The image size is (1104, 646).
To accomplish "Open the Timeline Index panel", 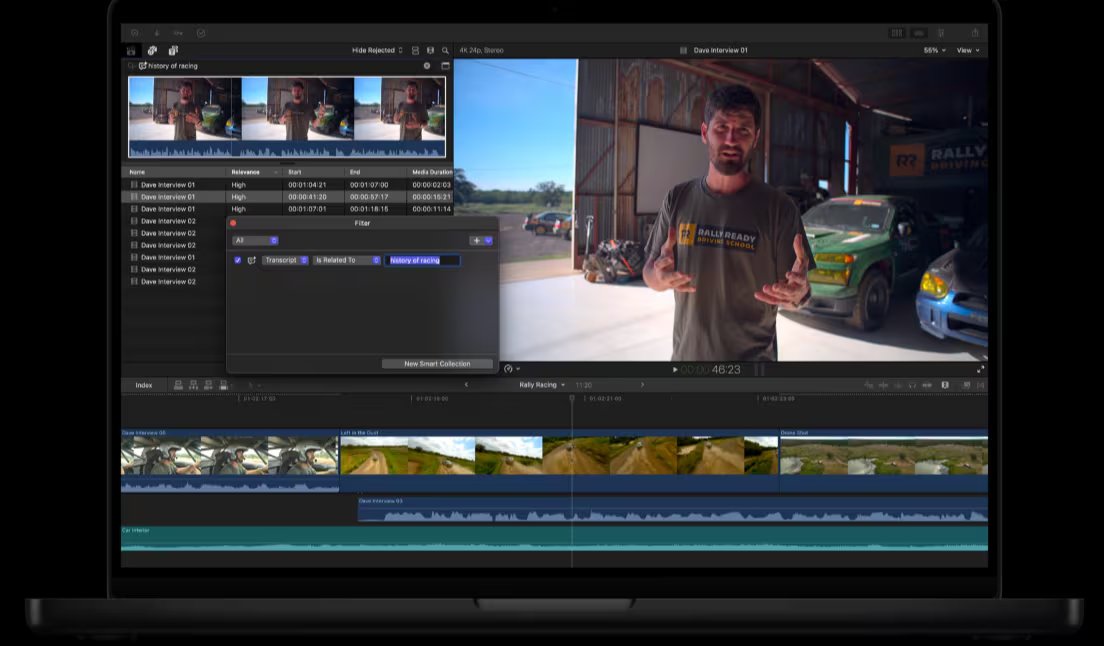I will (144, 385).
